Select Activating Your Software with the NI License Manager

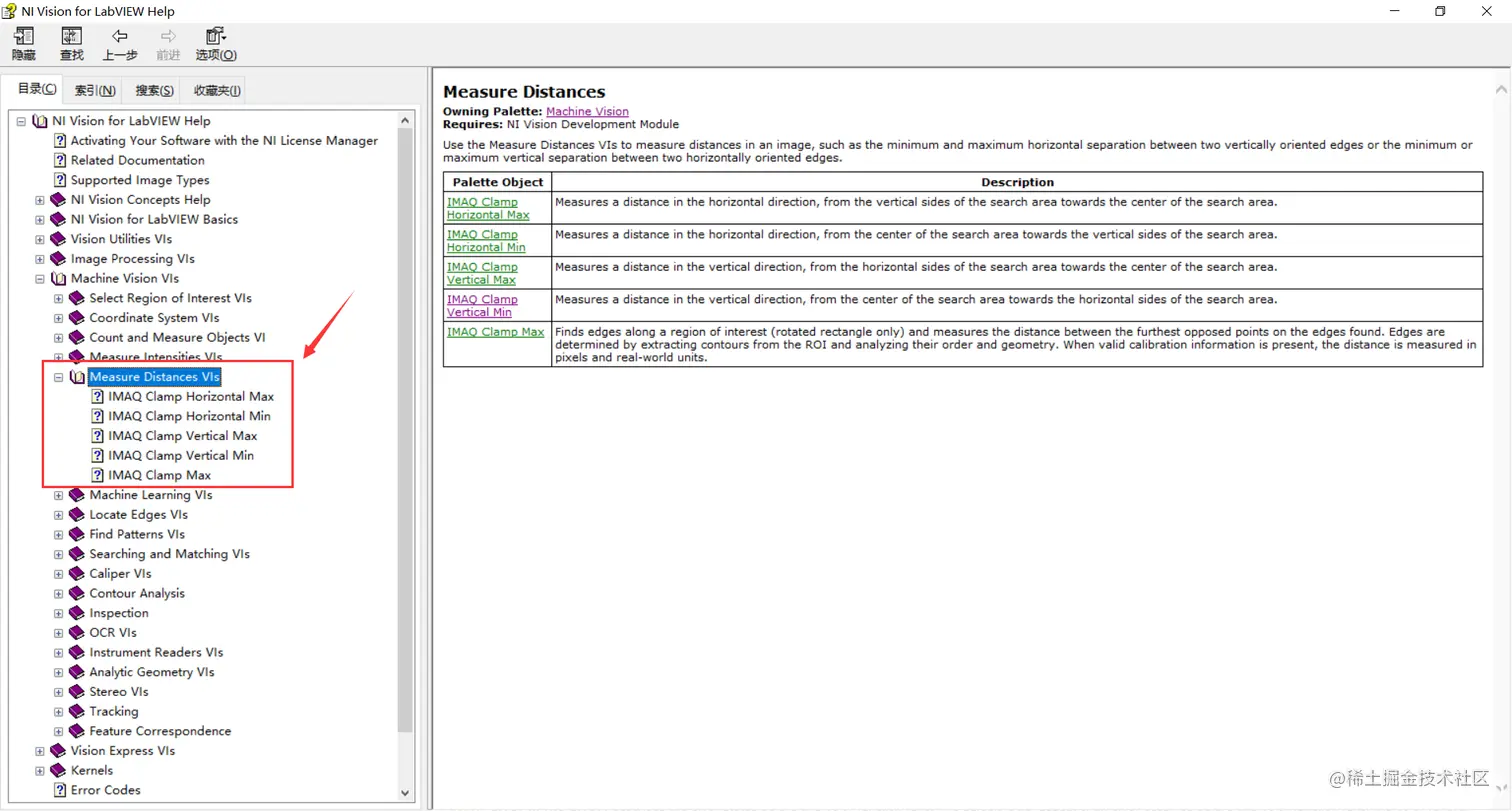pos(224,141)
